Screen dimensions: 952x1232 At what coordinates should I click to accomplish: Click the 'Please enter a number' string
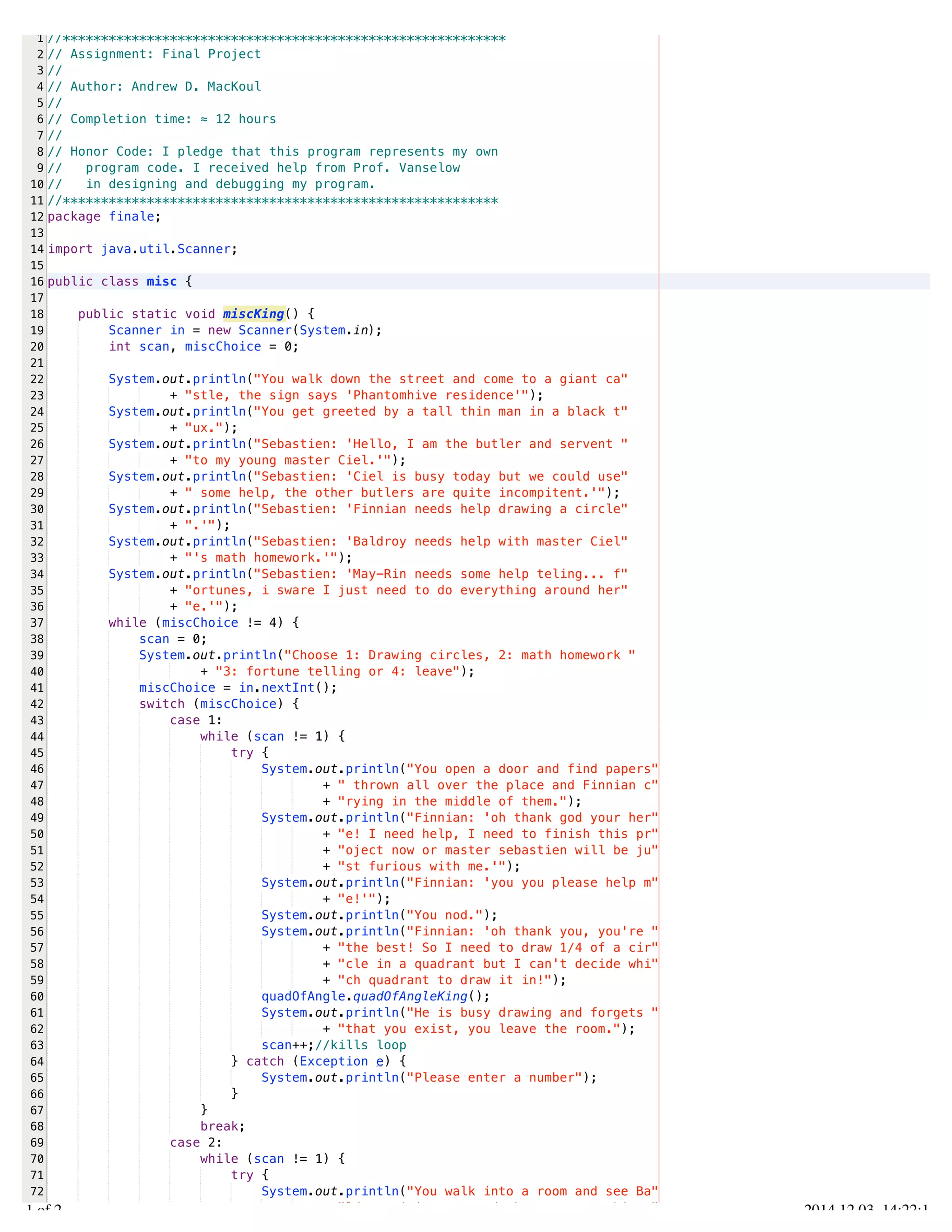(x=498, y=1078)
